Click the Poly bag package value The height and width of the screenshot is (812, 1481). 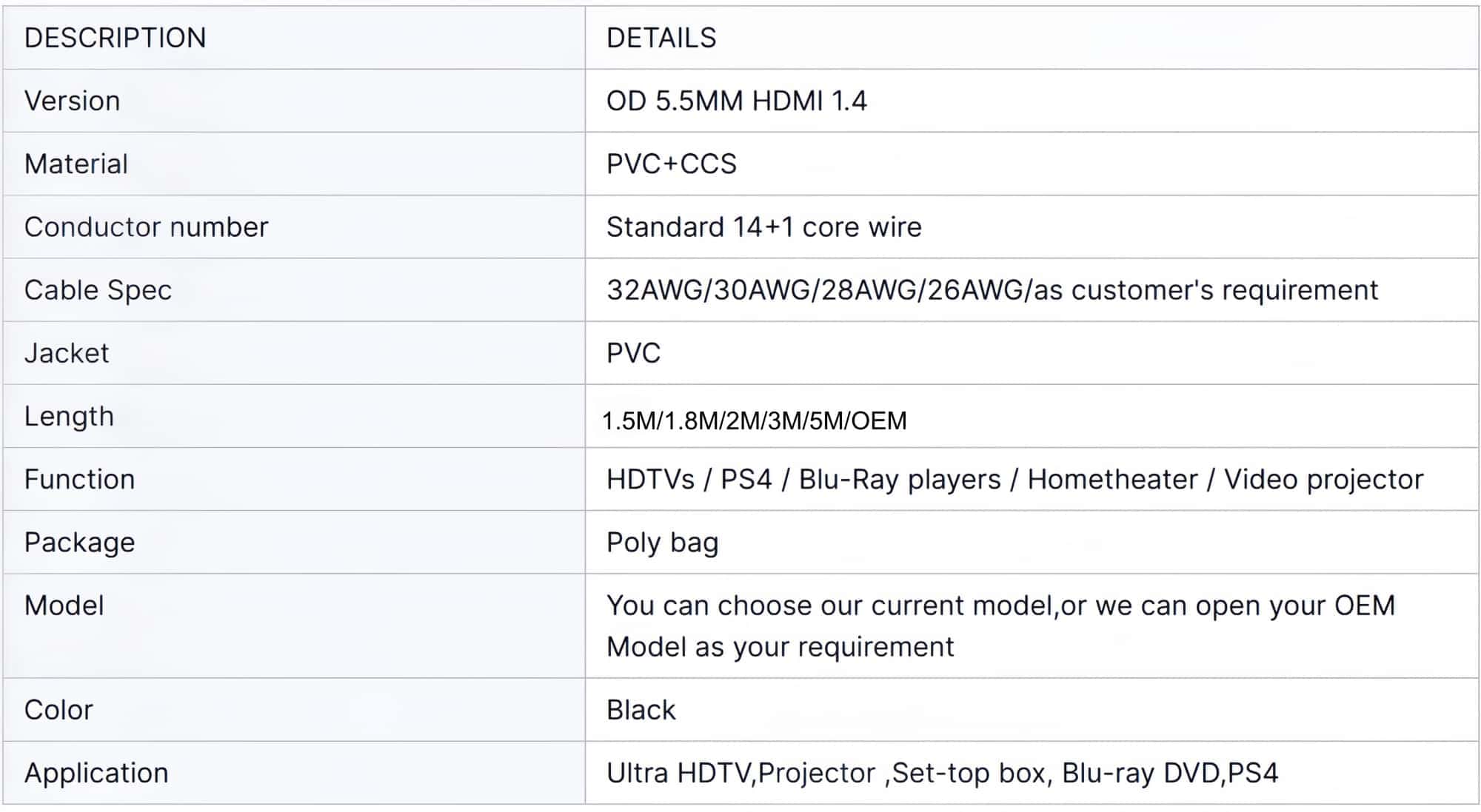[x=662, y=543]
